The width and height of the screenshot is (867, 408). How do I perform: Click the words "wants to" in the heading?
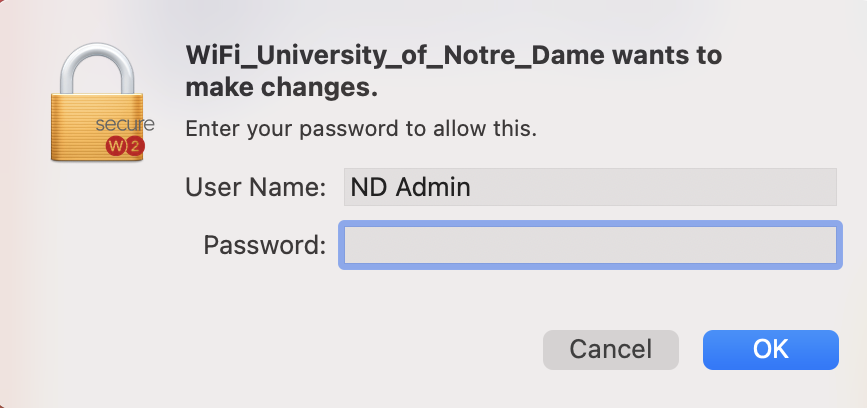(x=668, y=56)
